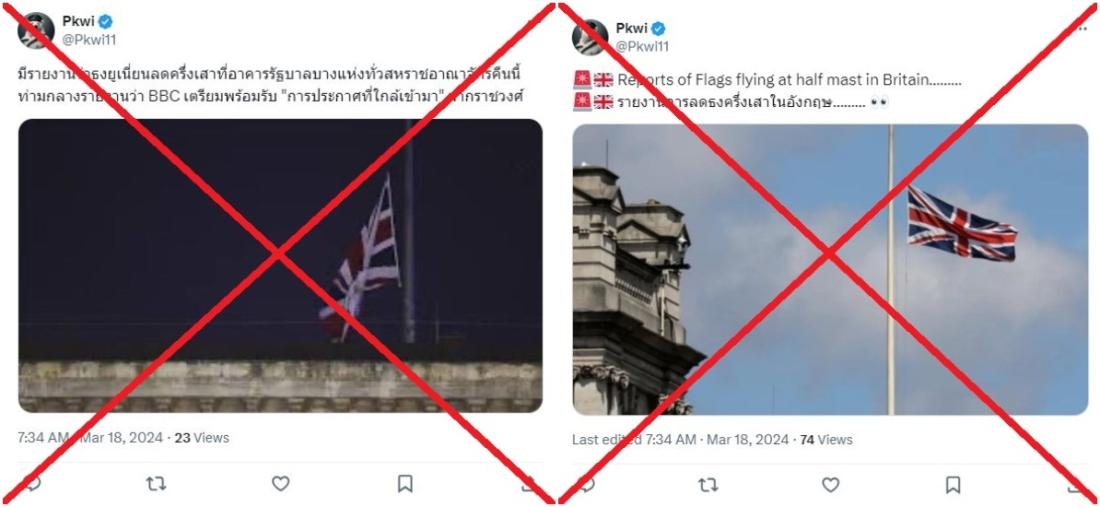The width and height of the screenshot is (1100, 507).
Task: Open the @Pkwi11 handle in left tweet
Action: (x=89, y=40)
